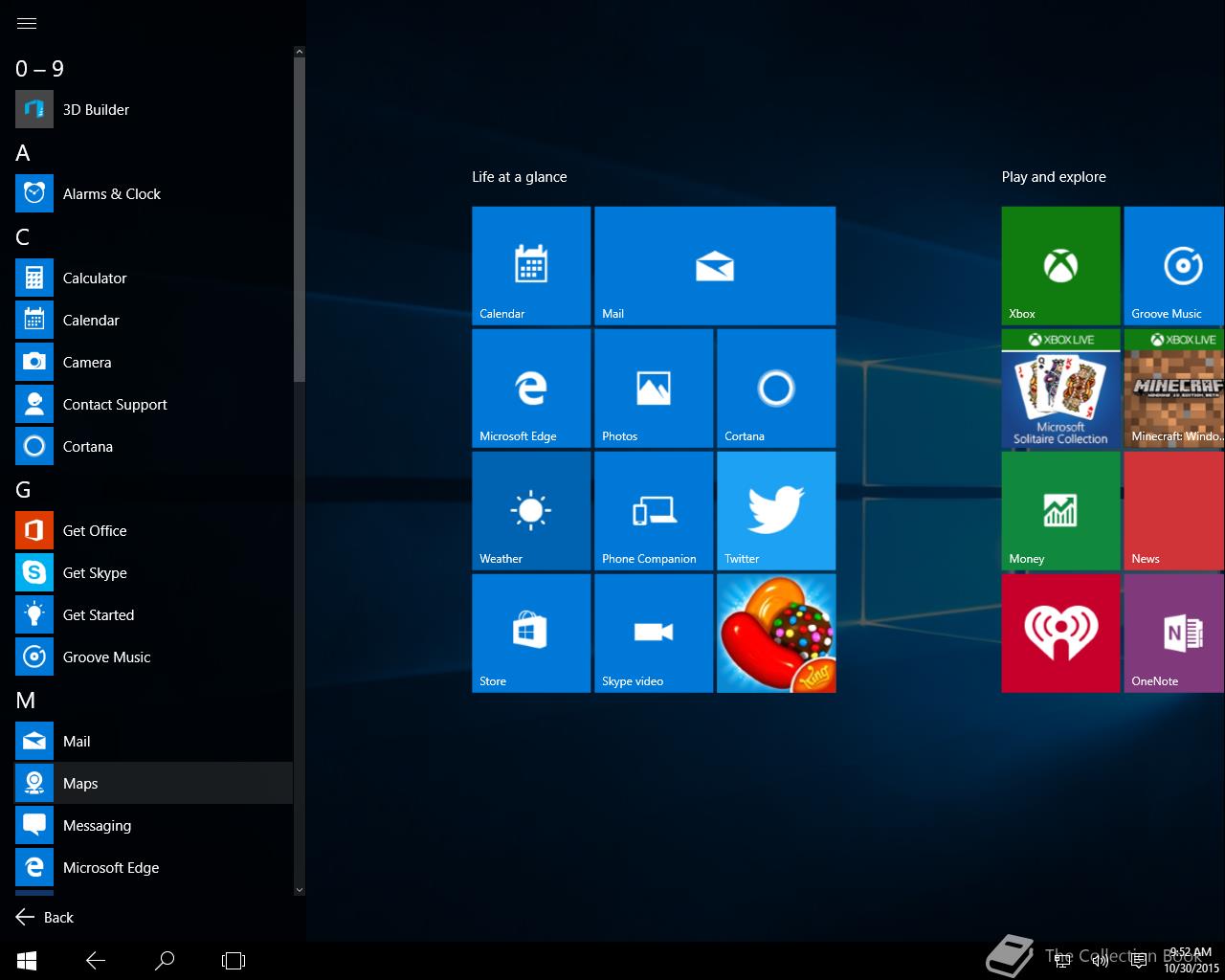Open the Minecraft Windows 10 tile

(1174, 389)
